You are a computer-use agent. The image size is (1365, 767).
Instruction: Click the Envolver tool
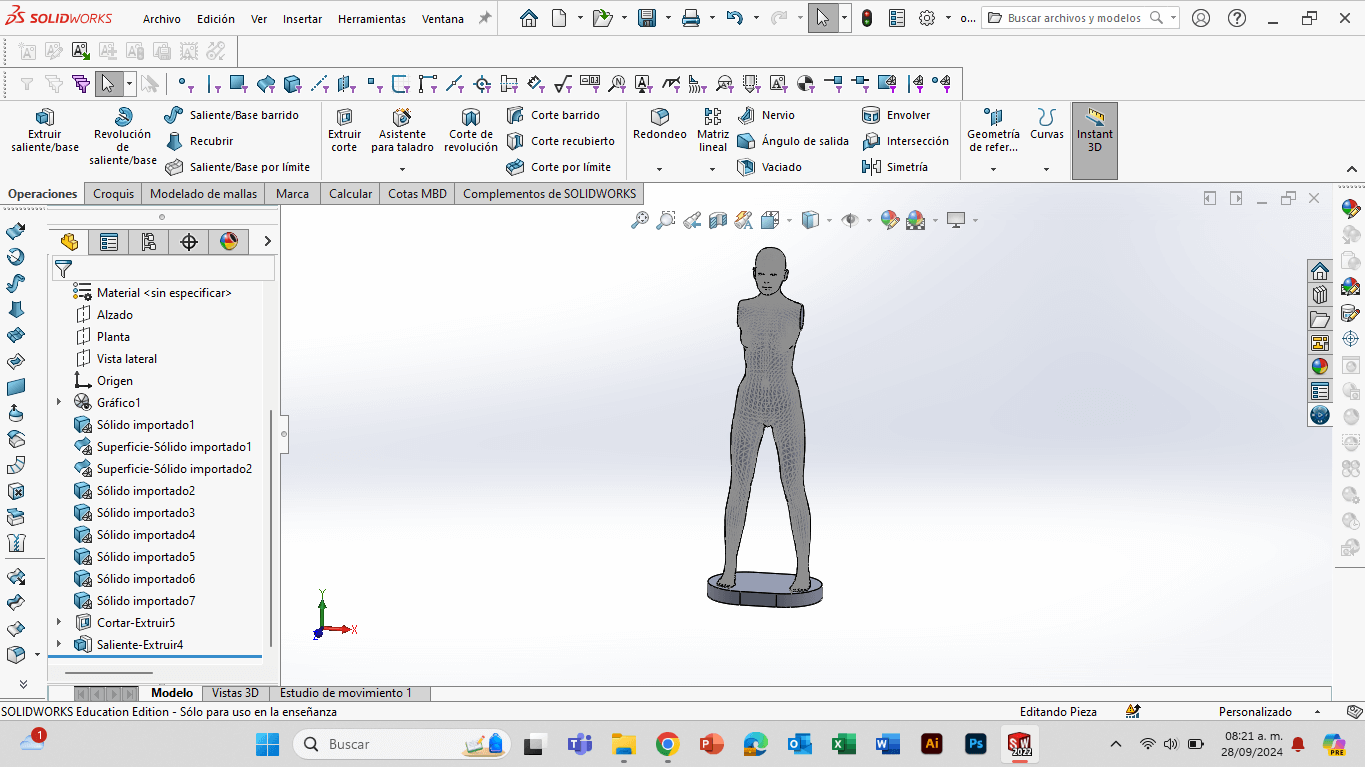click(x=896, y=115)
